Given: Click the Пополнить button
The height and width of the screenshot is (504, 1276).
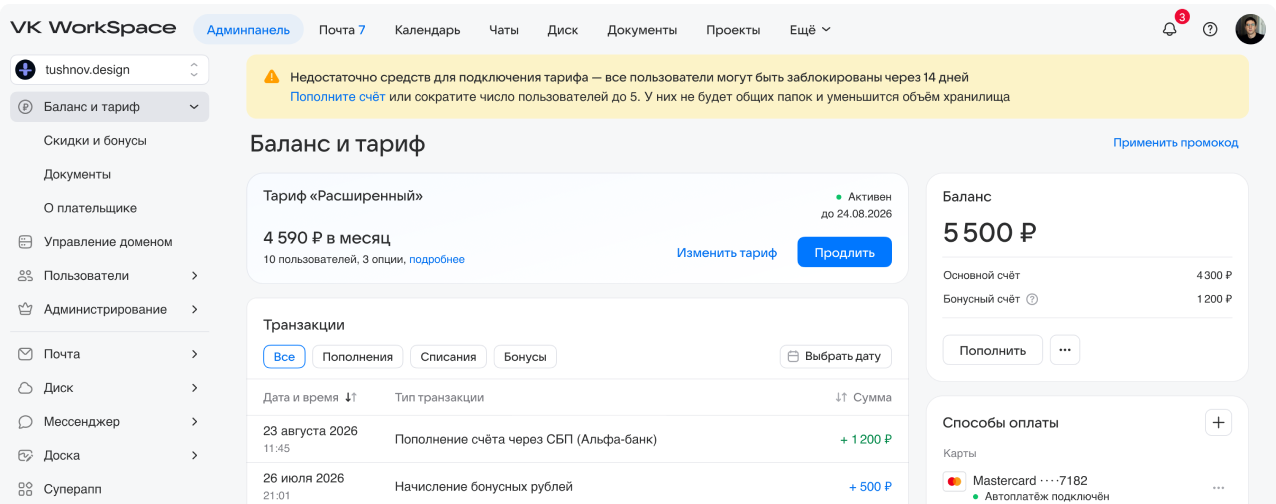Looking at the screenshot, I should (x=993, y=350).
